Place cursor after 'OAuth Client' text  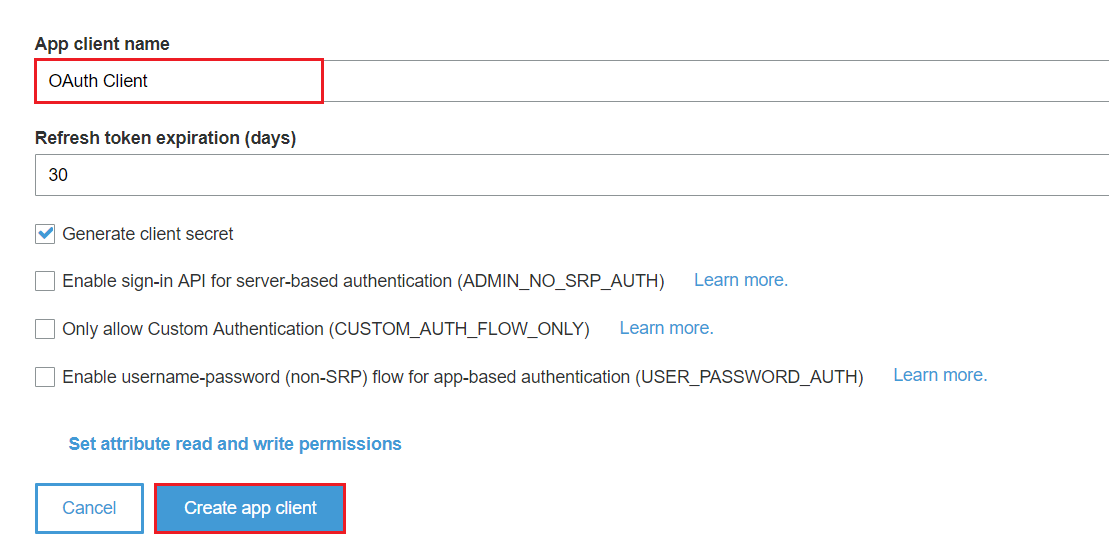pyautogui.click(x=149, y=81)
